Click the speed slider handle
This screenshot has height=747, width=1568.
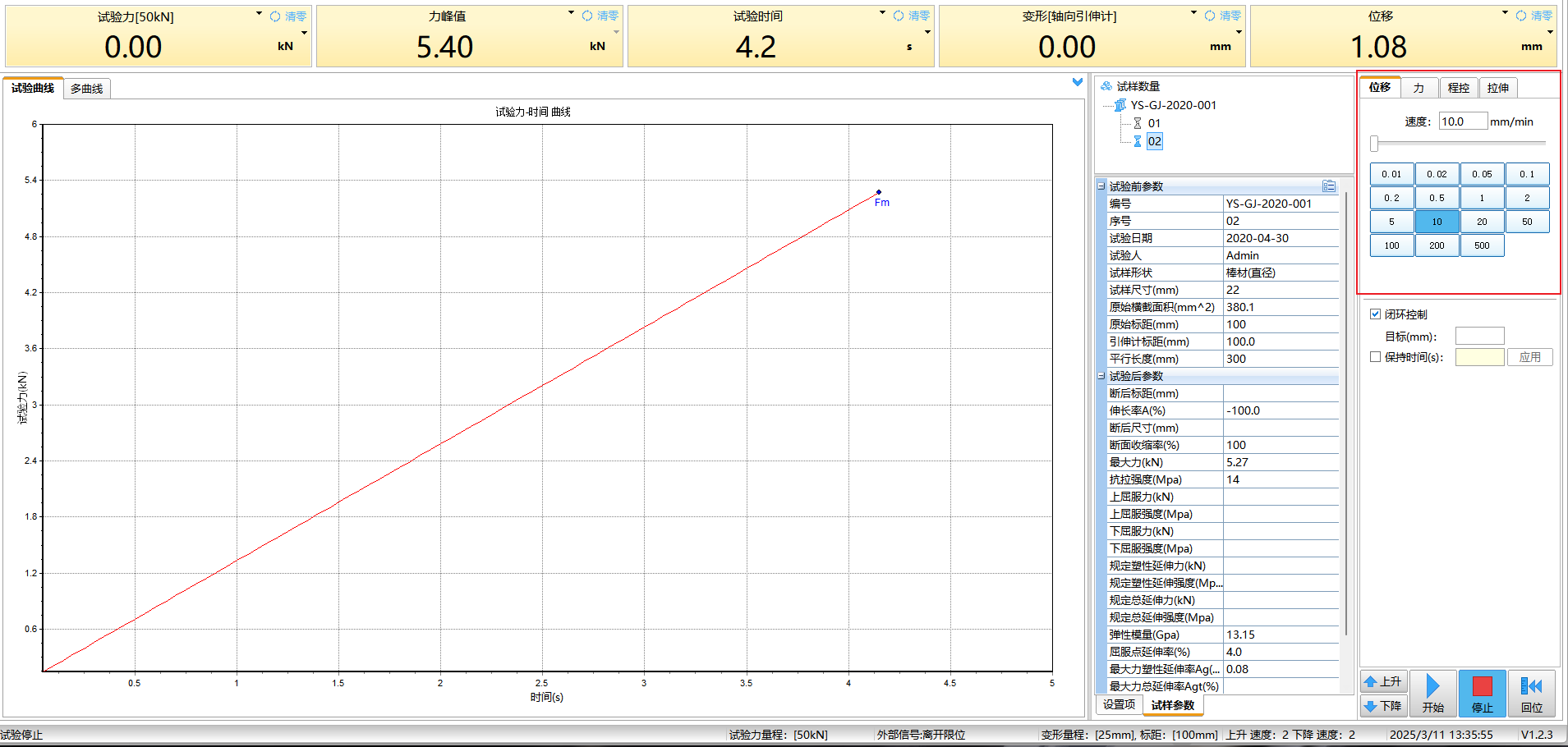[x=1374, y=144]
